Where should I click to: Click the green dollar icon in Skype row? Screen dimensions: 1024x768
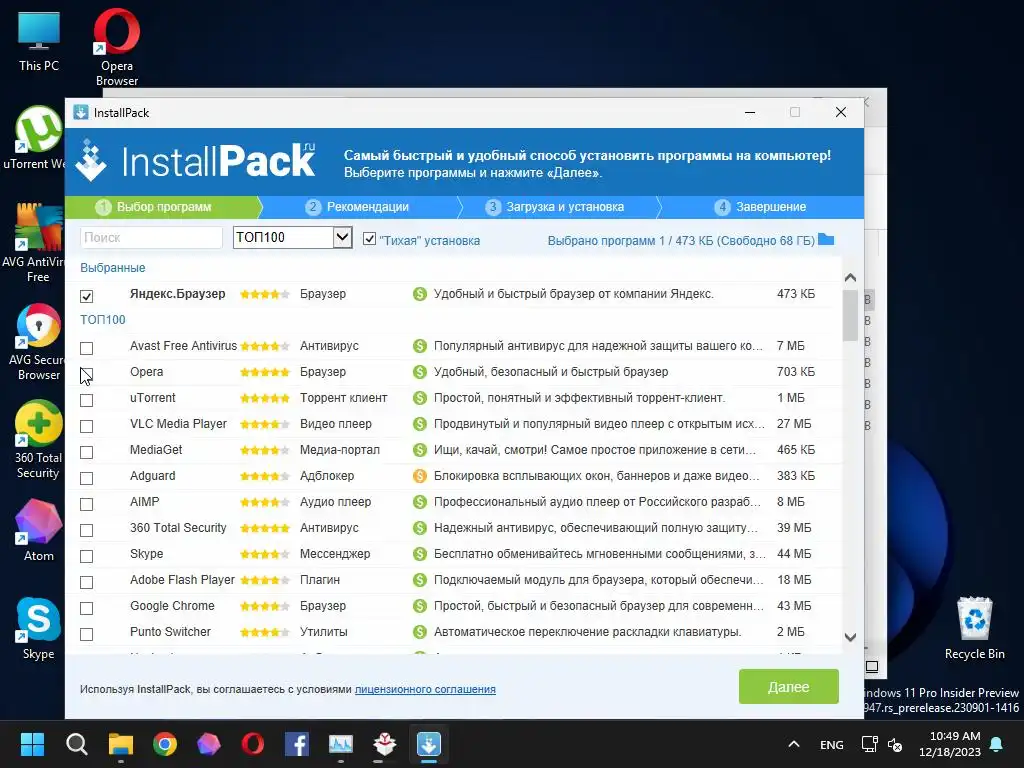(x=420, y=554)
